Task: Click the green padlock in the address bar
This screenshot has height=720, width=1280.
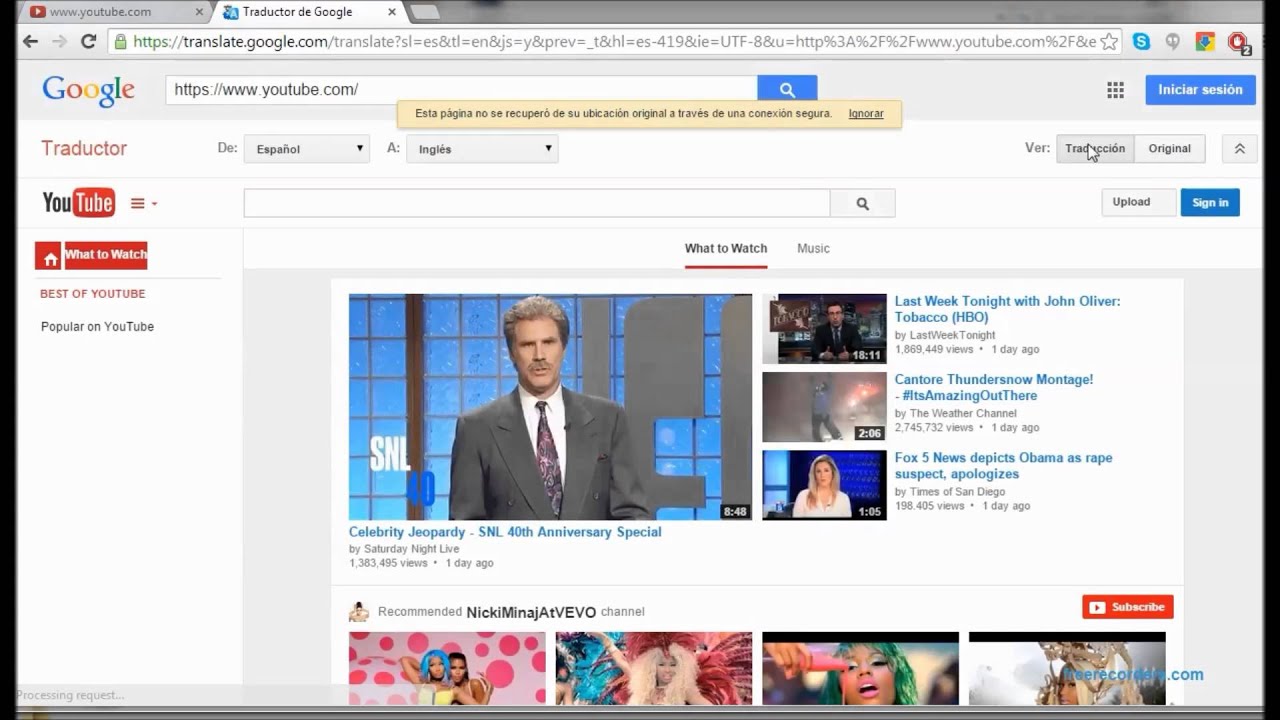Action: (121, 42)
